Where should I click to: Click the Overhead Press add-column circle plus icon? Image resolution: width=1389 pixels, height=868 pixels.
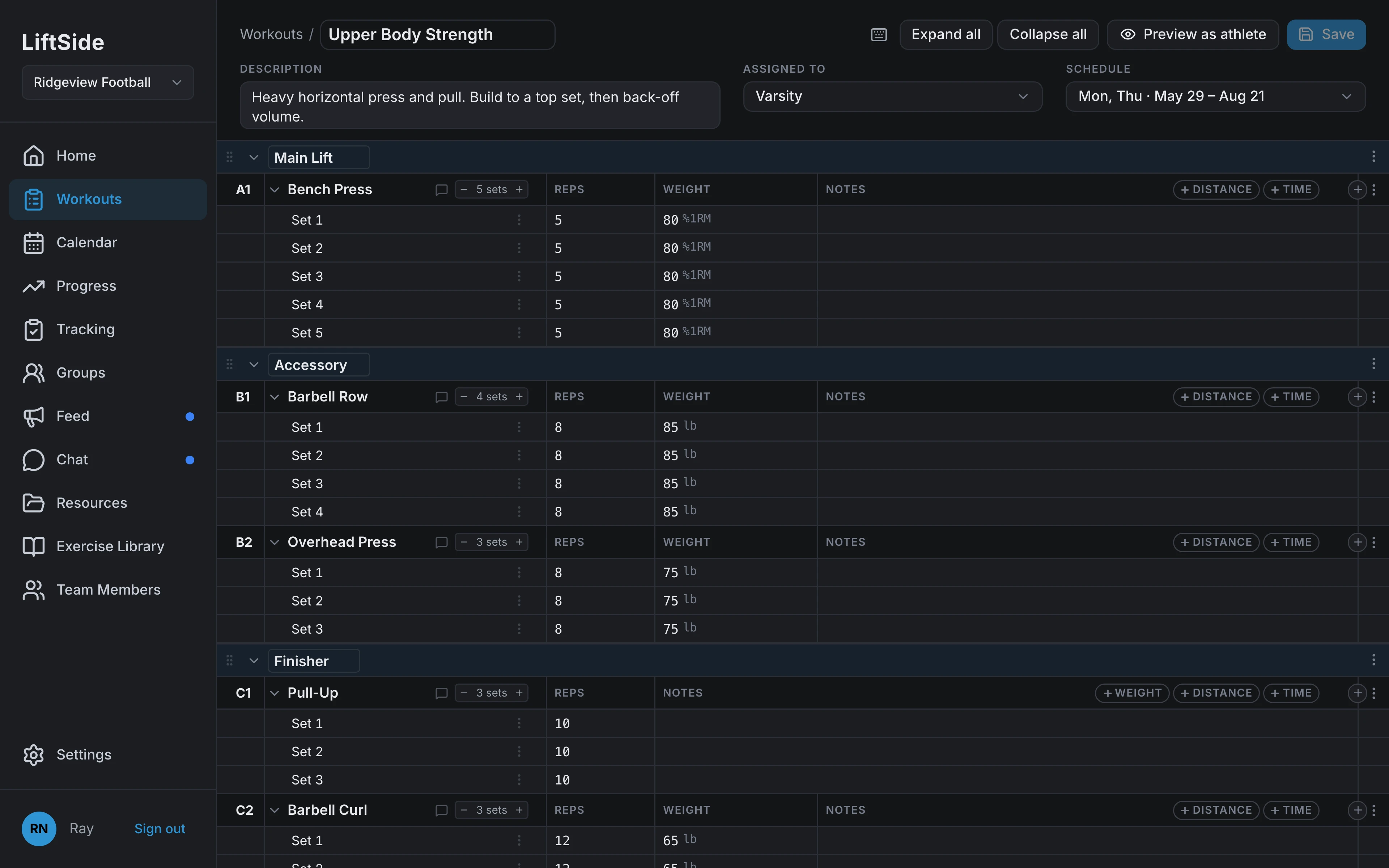[x=1357, y=542]
